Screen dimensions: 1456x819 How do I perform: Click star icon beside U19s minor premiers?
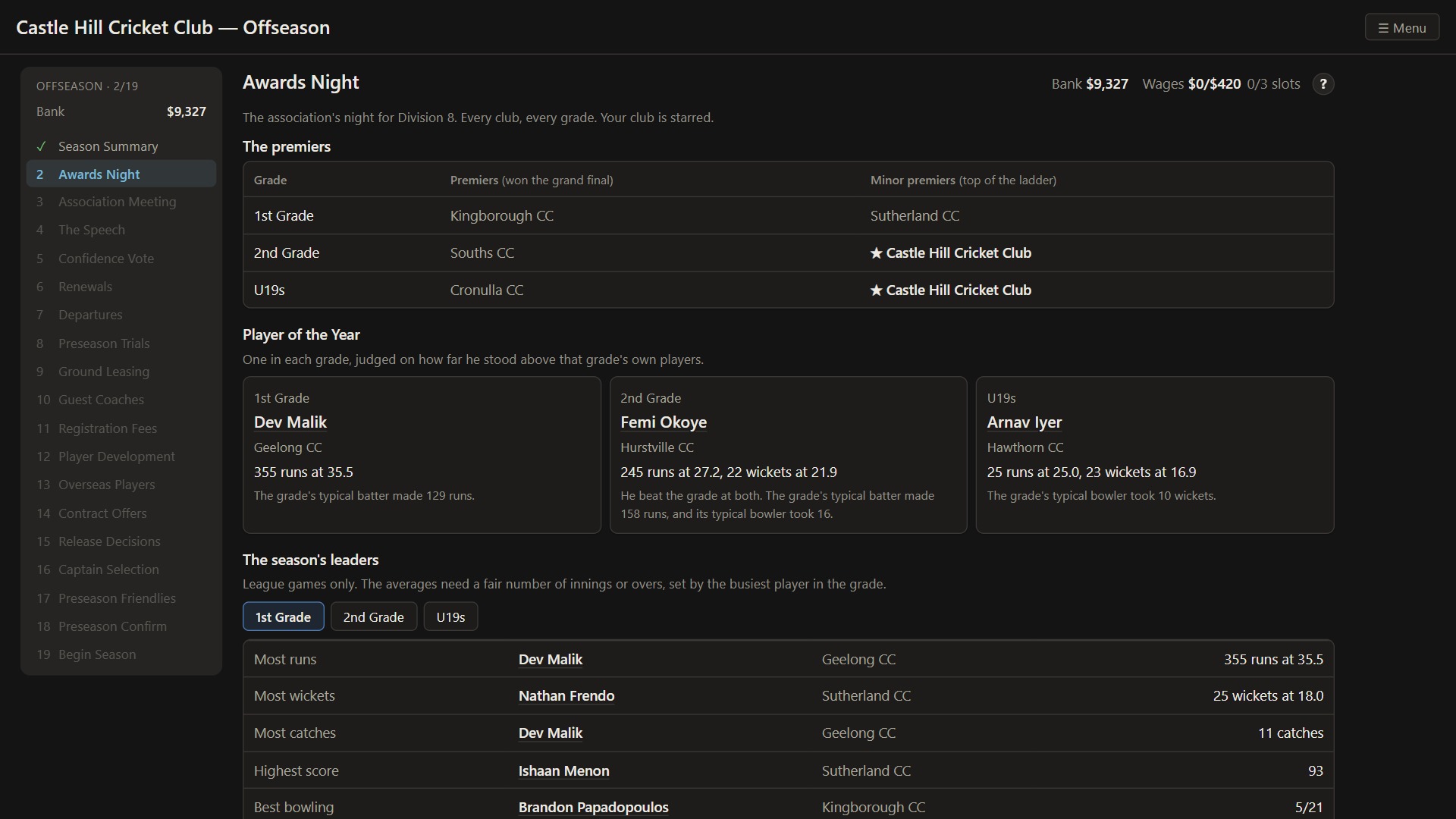[877, 290]
